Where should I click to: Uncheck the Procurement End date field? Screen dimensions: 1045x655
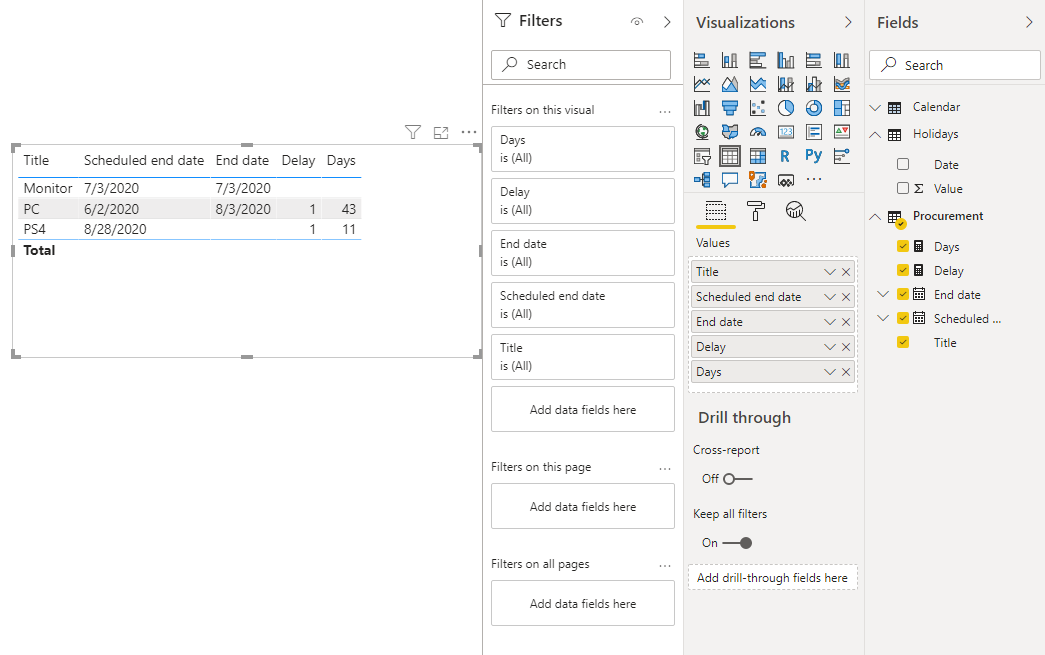coord(903,294)
